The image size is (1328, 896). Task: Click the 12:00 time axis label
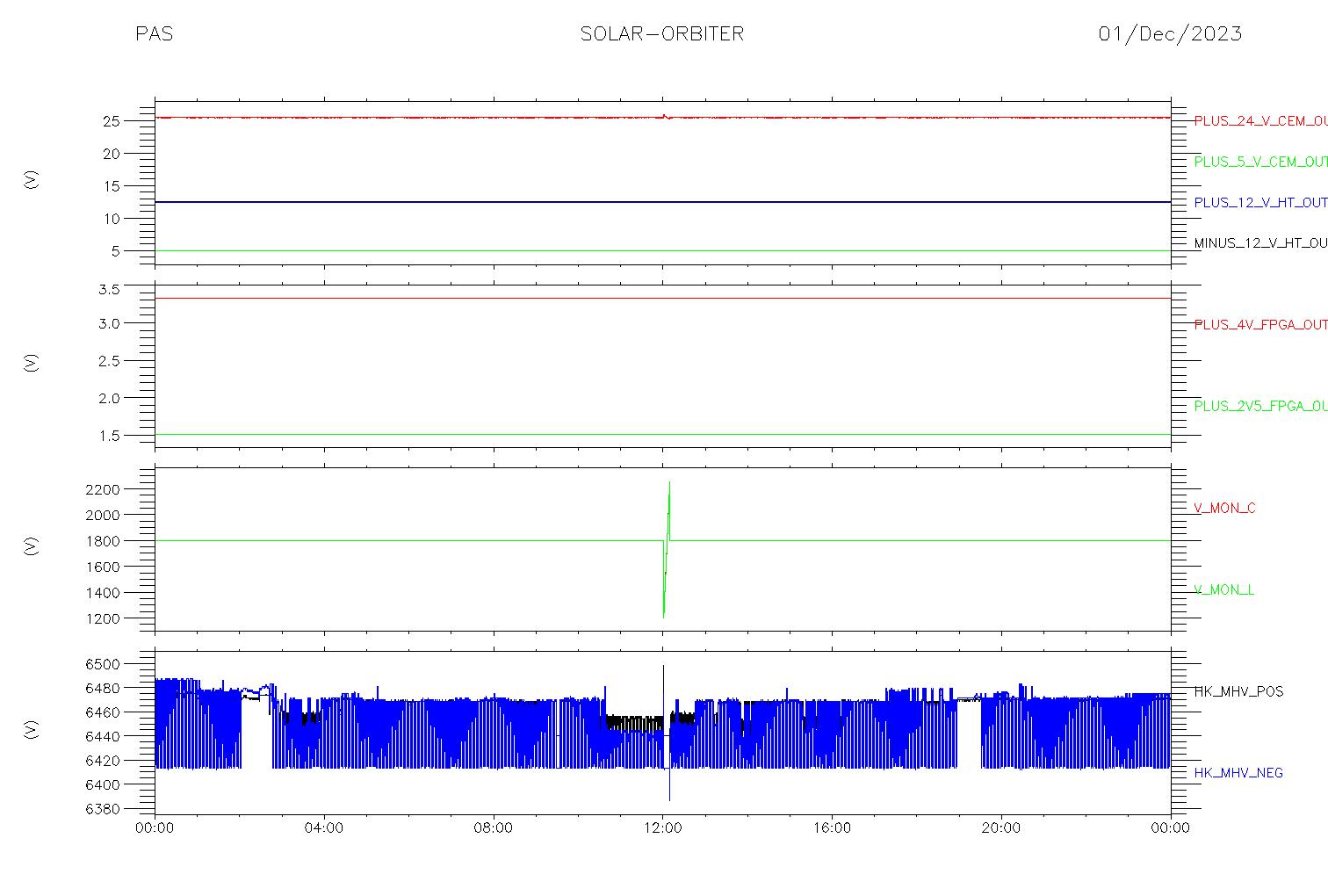(x=663, y=828)
